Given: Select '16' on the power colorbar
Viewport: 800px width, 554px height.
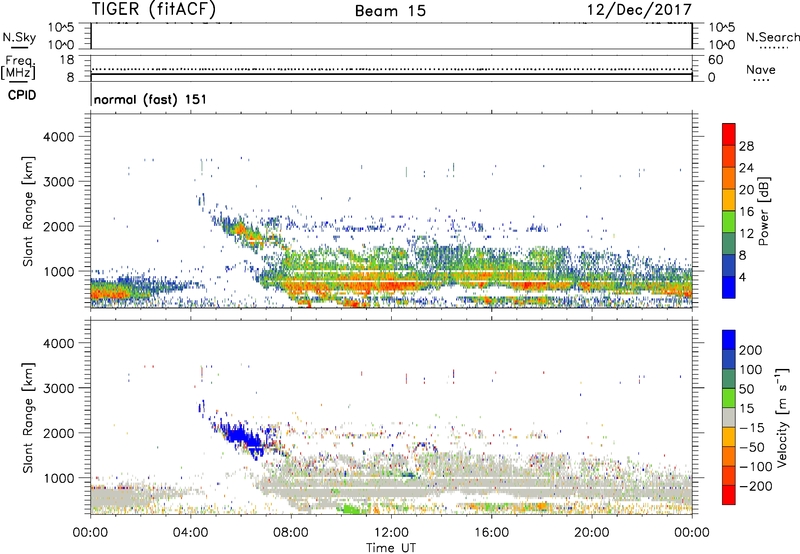Looking at the screenshot, I should tap(746, 212).
